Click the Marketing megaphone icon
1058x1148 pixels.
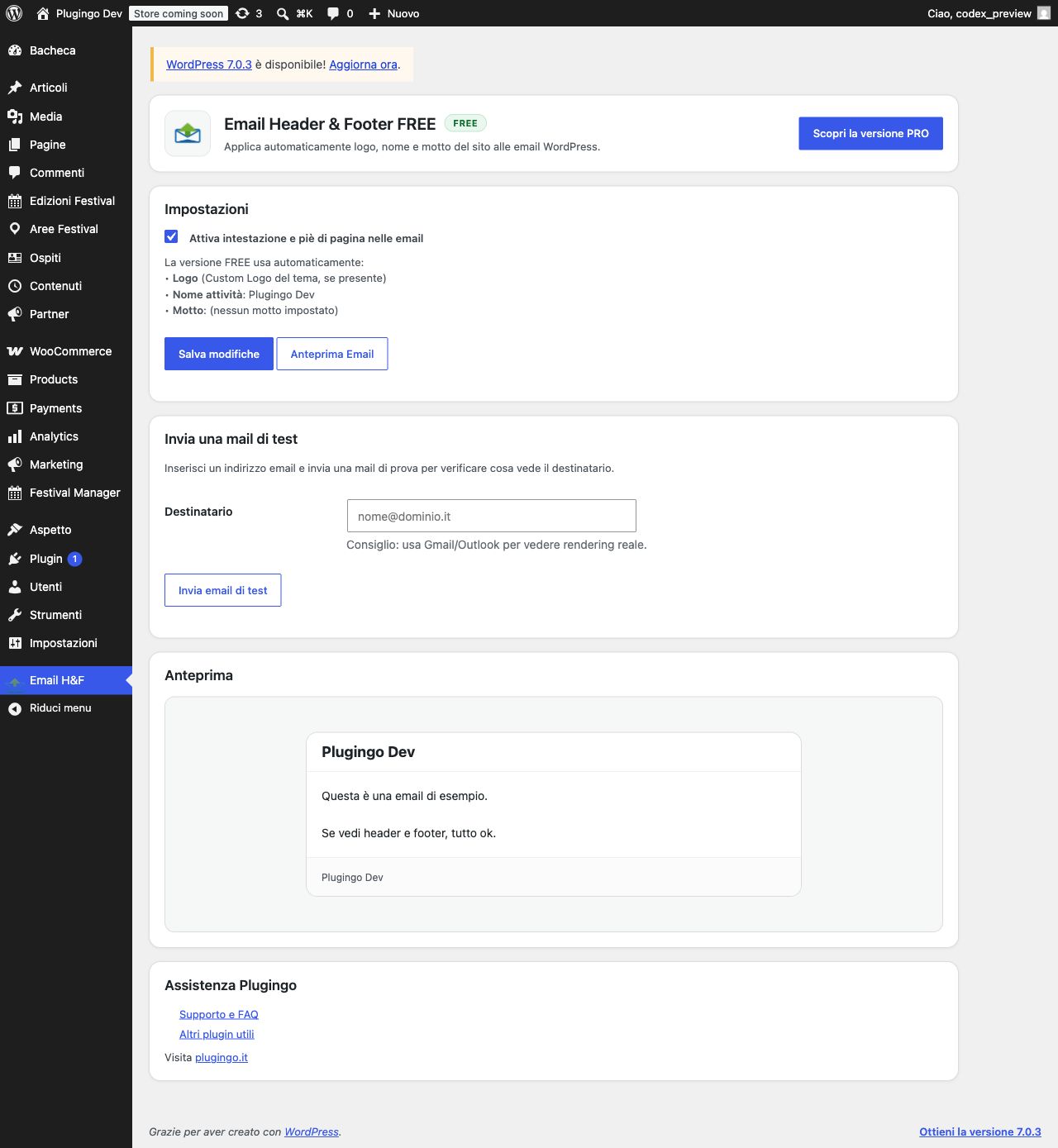pyautogui.click(x=15, y=464)
